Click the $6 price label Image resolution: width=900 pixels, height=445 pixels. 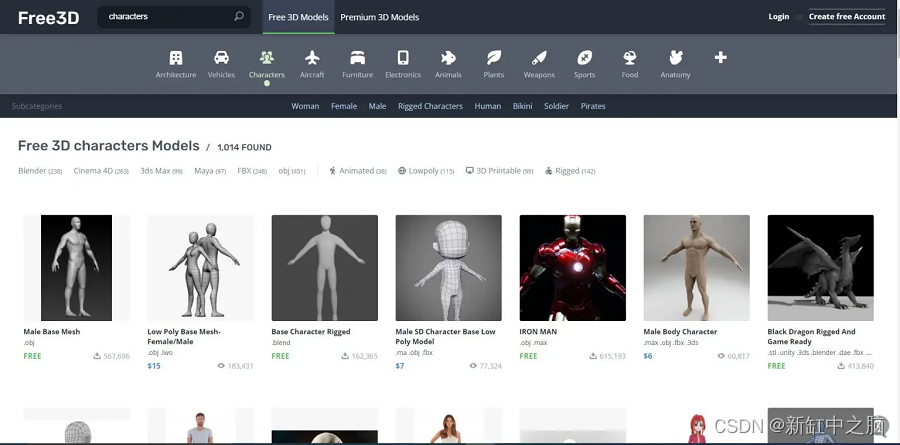(x=647, y=356)
